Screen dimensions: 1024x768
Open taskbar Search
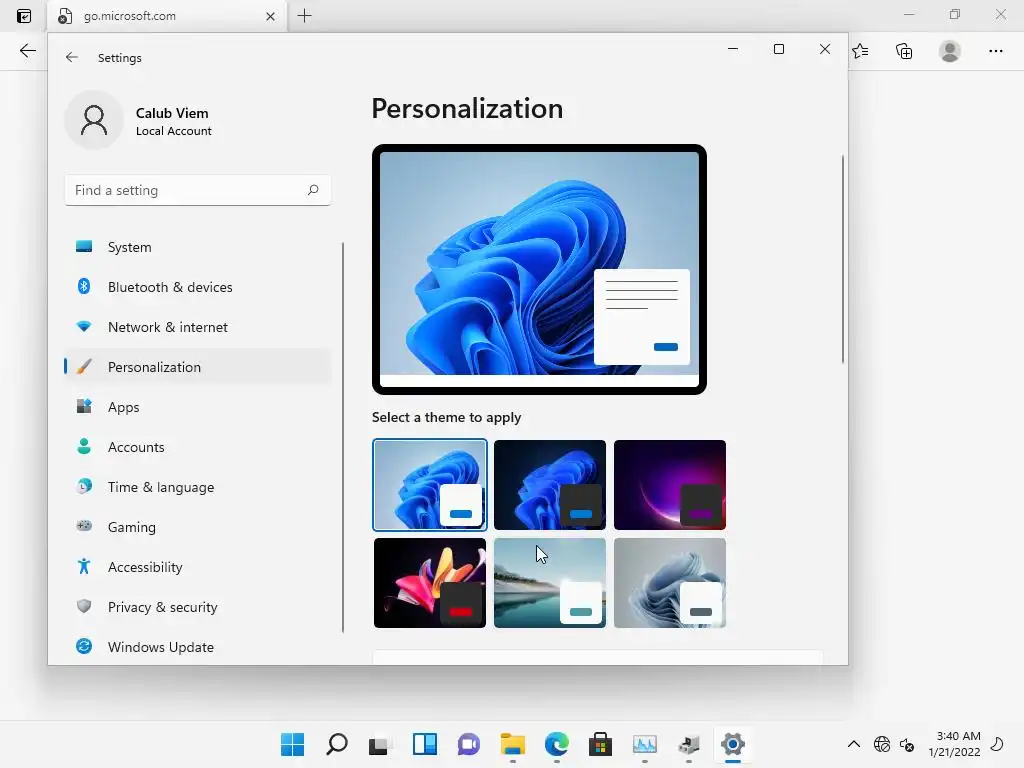pos(336,744)
